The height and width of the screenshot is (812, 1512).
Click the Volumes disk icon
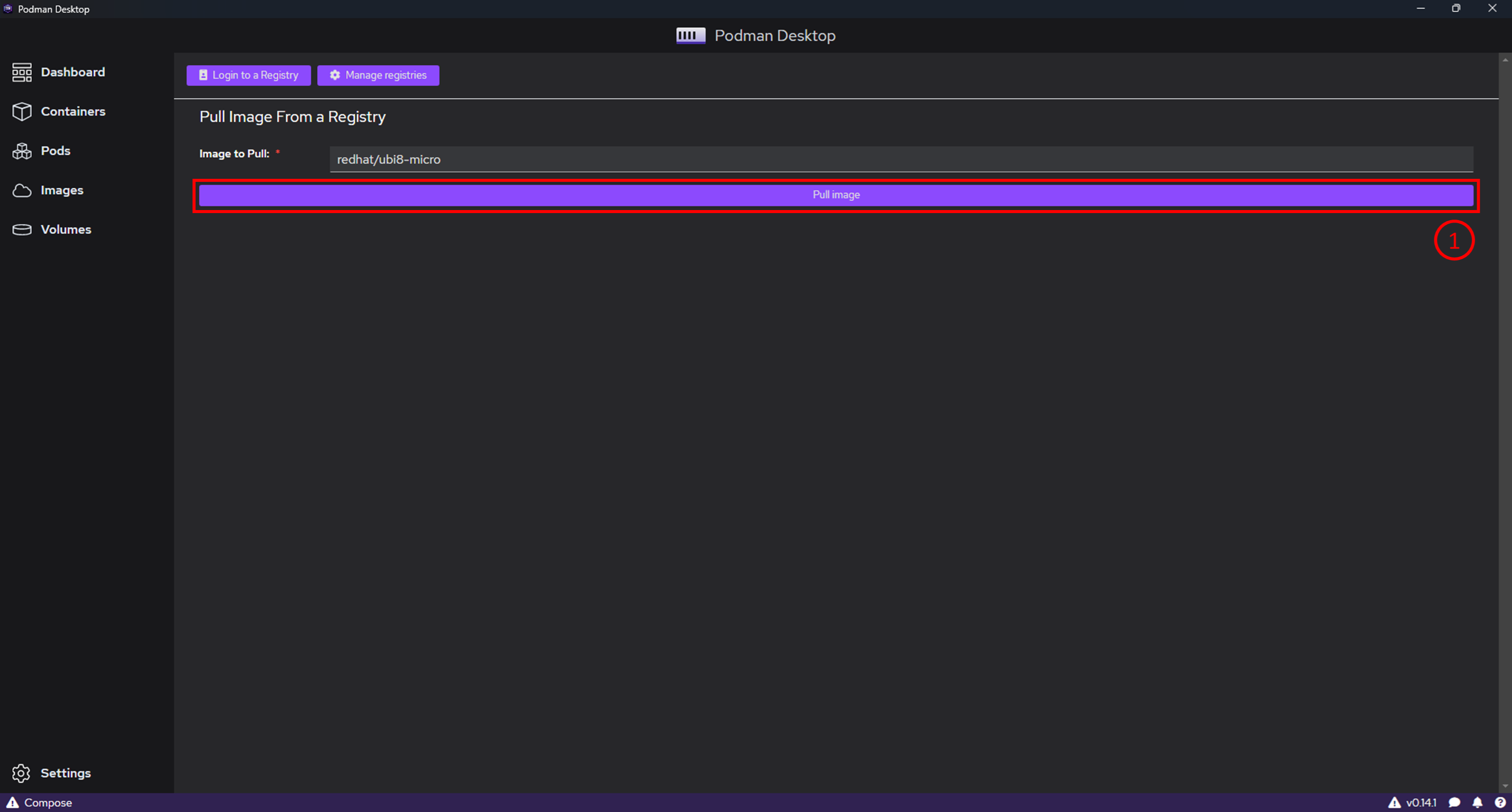pos(22,229)
